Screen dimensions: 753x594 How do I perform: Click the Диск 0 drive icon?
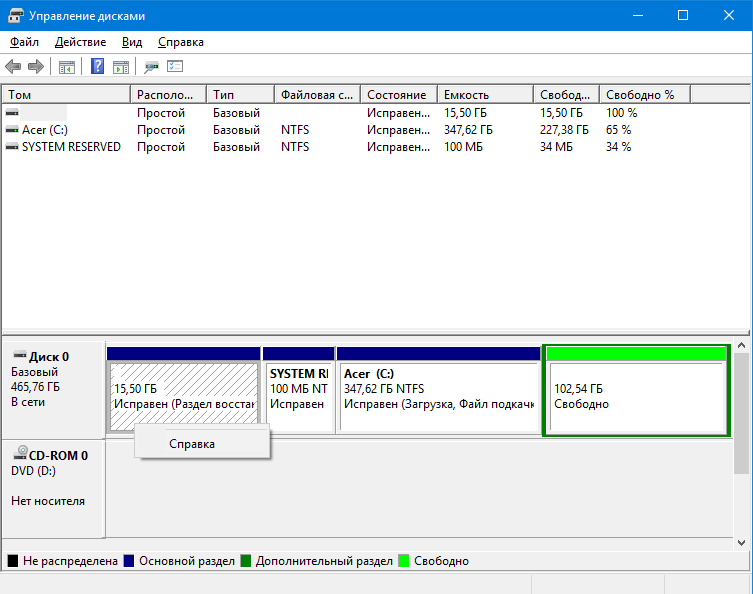(x=20, y=355)
